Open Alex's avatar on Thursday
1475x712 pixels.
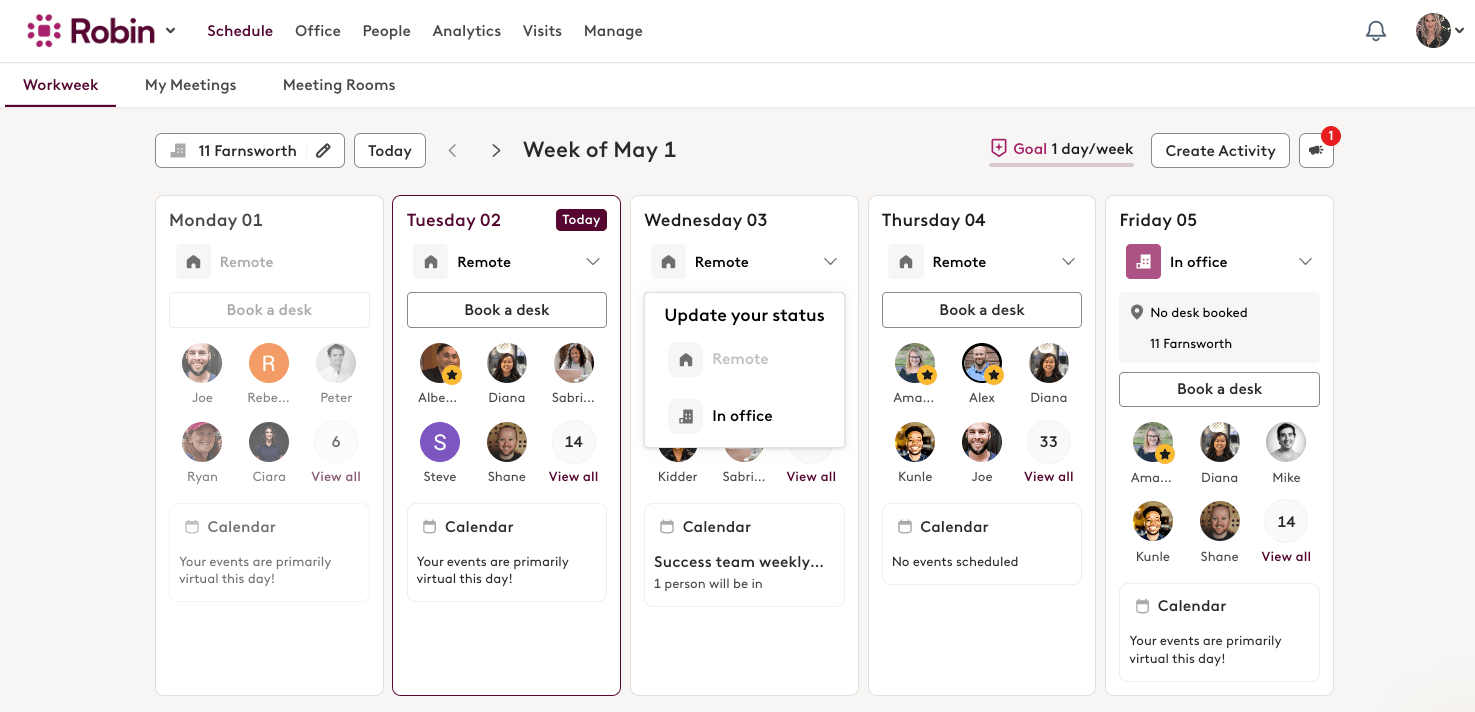point(981,363)
